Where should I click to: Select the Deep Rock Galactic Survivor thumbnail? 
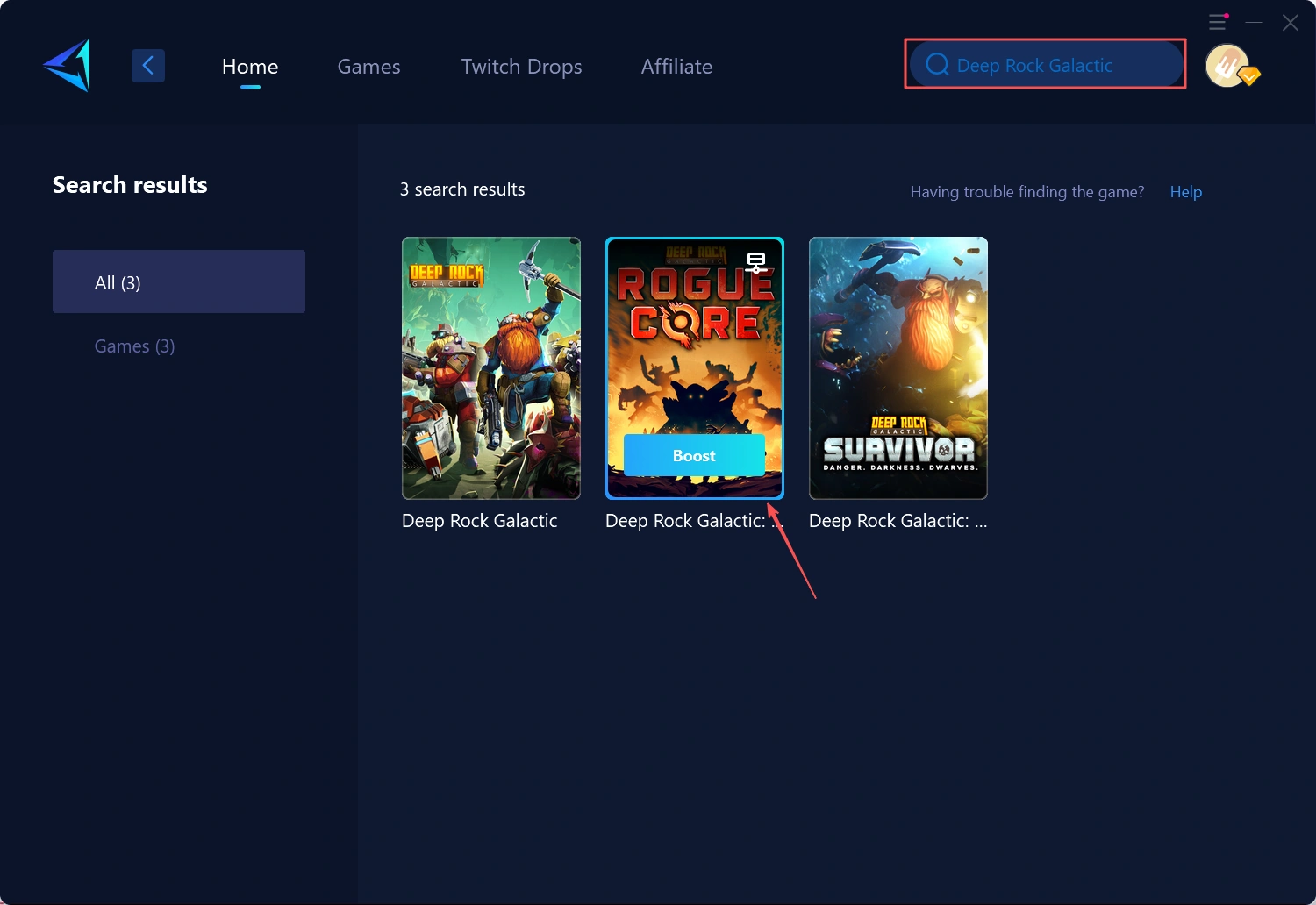pos(898,368)
